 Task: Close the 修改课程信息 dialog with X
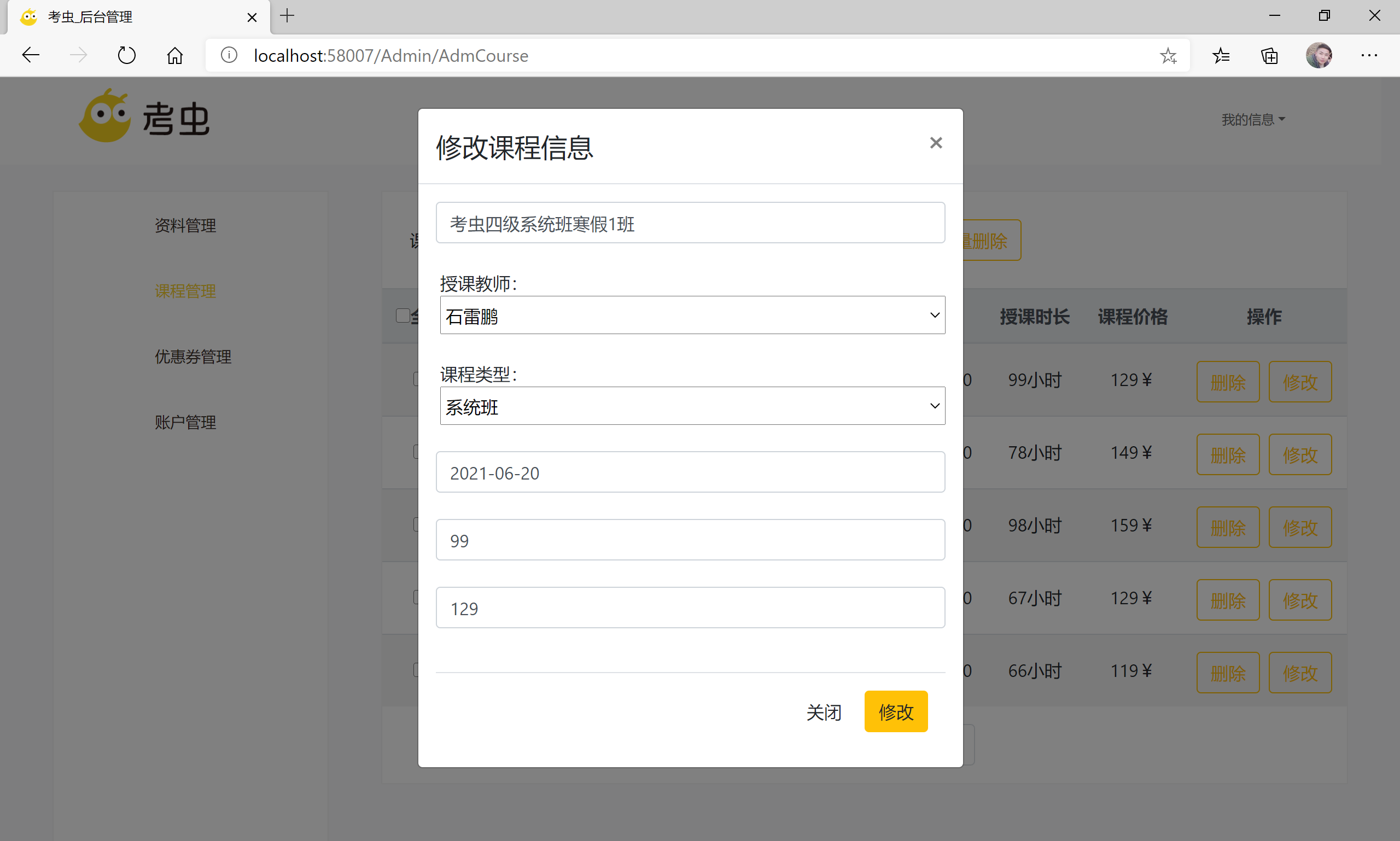coord(936,143)
